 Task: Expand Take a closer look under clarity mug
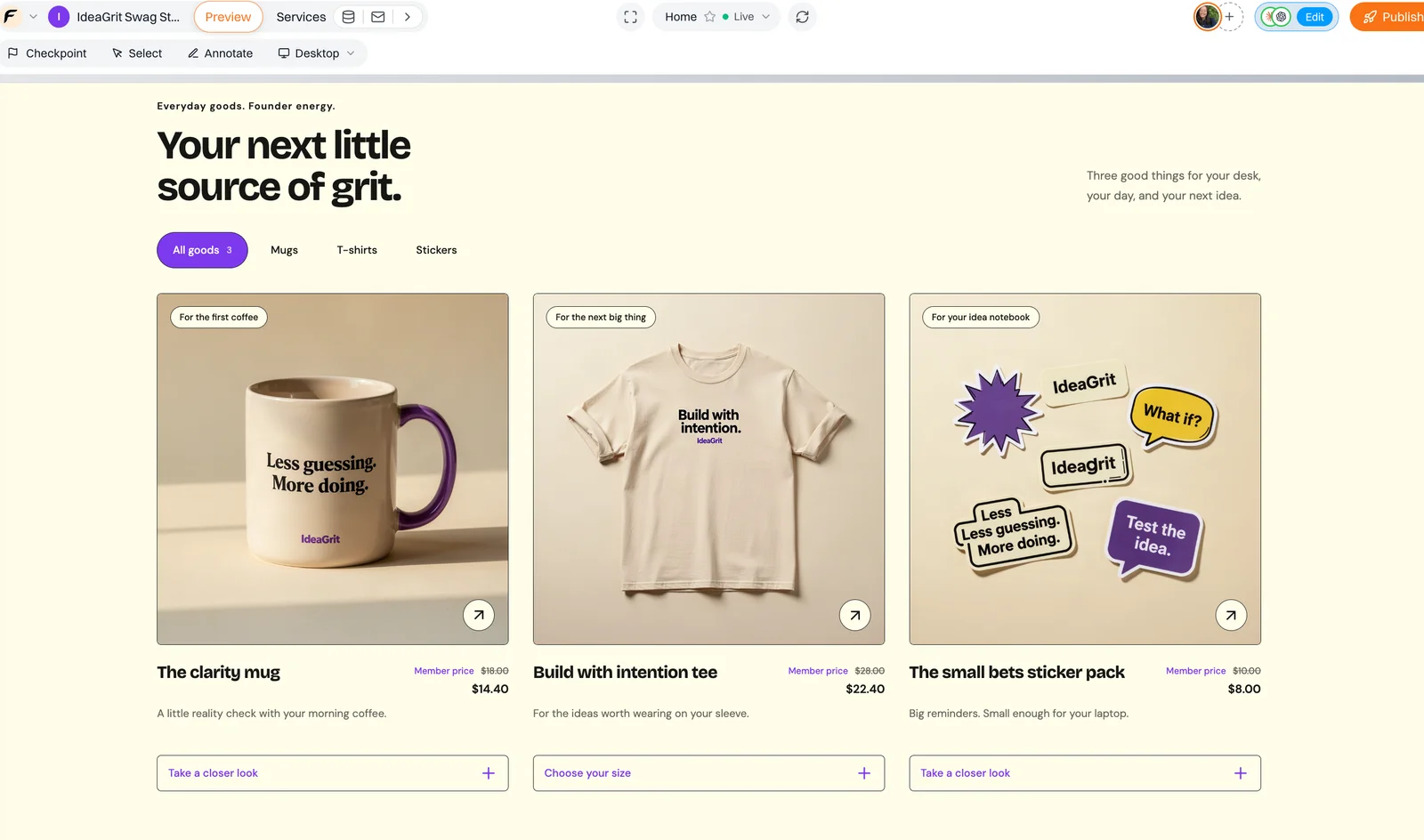[x=333, y=773]
